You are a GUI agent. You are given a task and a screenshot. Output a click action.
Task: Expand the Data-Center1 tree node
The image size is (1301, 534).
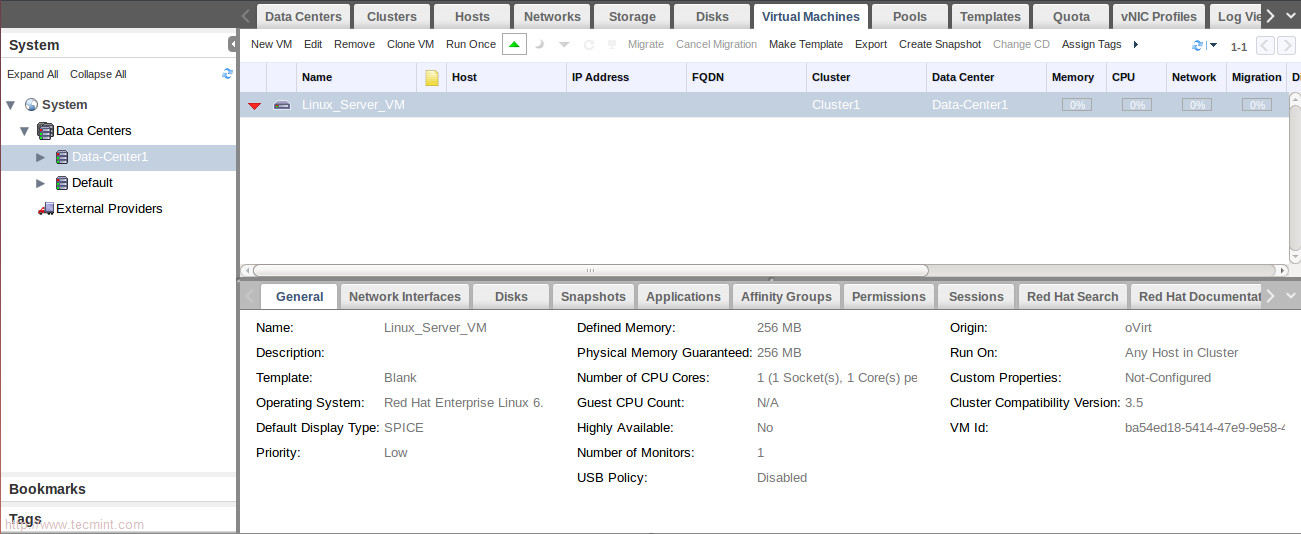[x=41, y=157]
